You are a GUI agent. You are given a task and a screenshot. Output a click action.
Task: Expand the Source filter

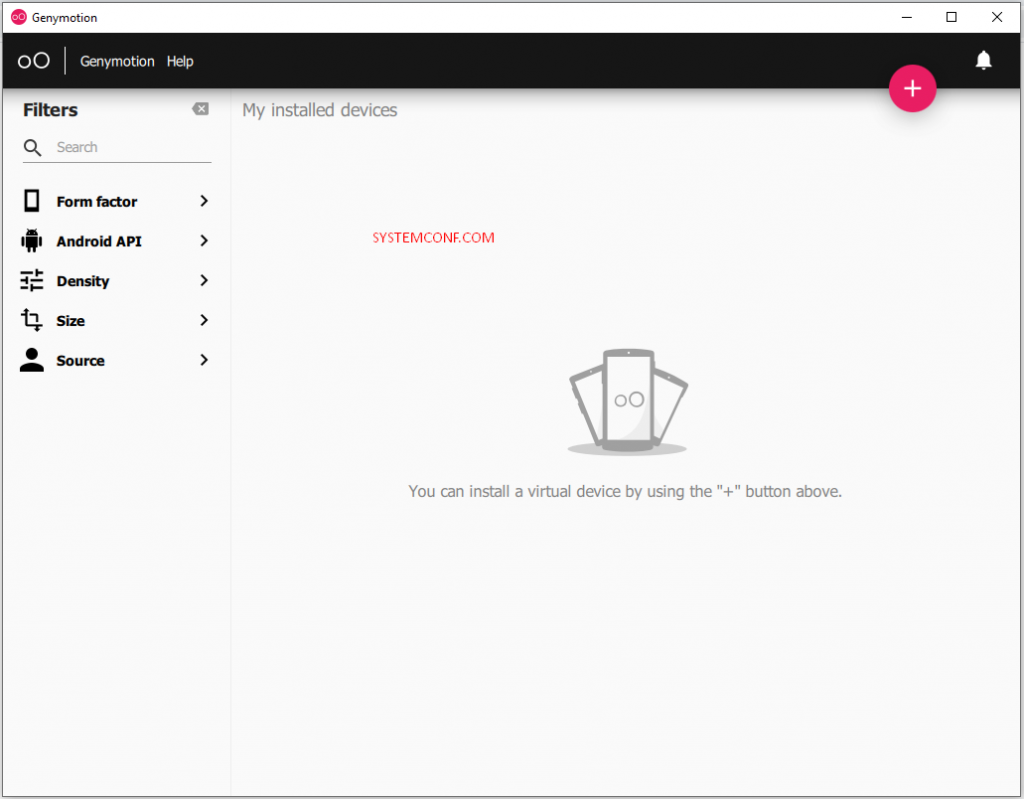[203, 360]
